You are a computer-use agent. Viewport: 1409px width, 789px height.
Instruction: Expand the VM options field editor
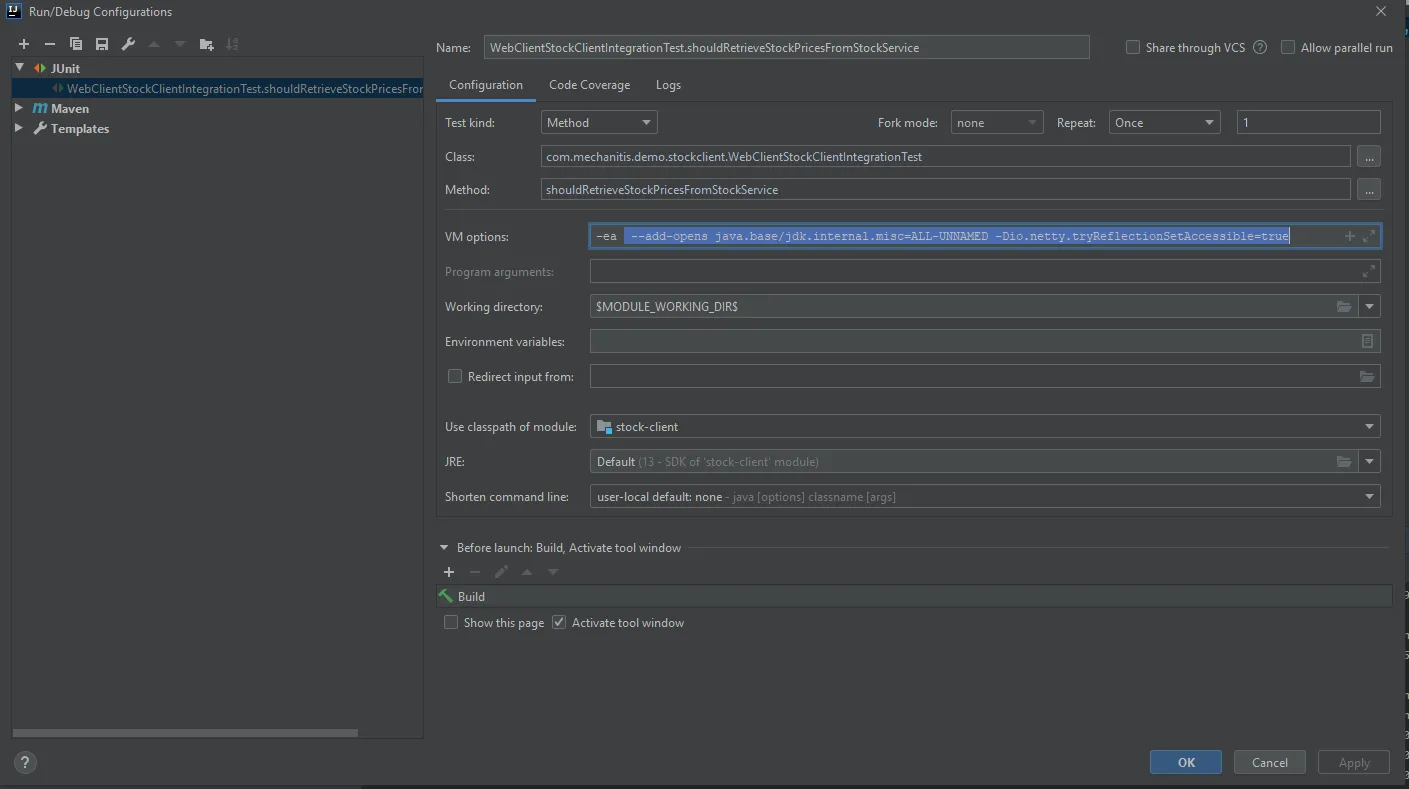(x=1369, y=236)
